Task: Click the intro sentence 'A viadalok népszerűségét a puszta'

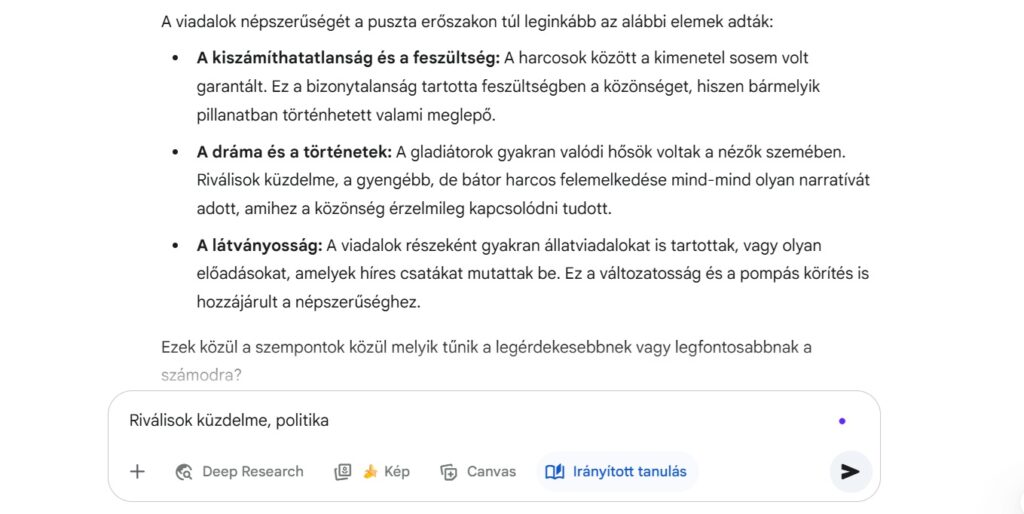Action: [300, 20]
